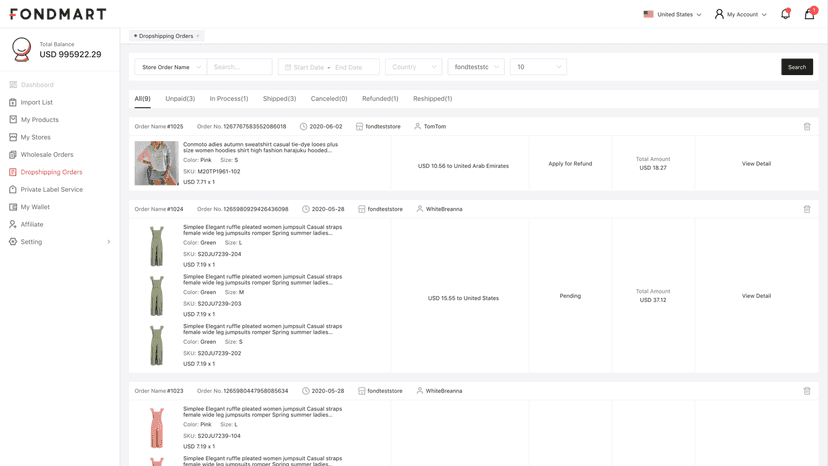Click clock icon beside 2020-06-02
828x466 pixels.
coord(303,126)
